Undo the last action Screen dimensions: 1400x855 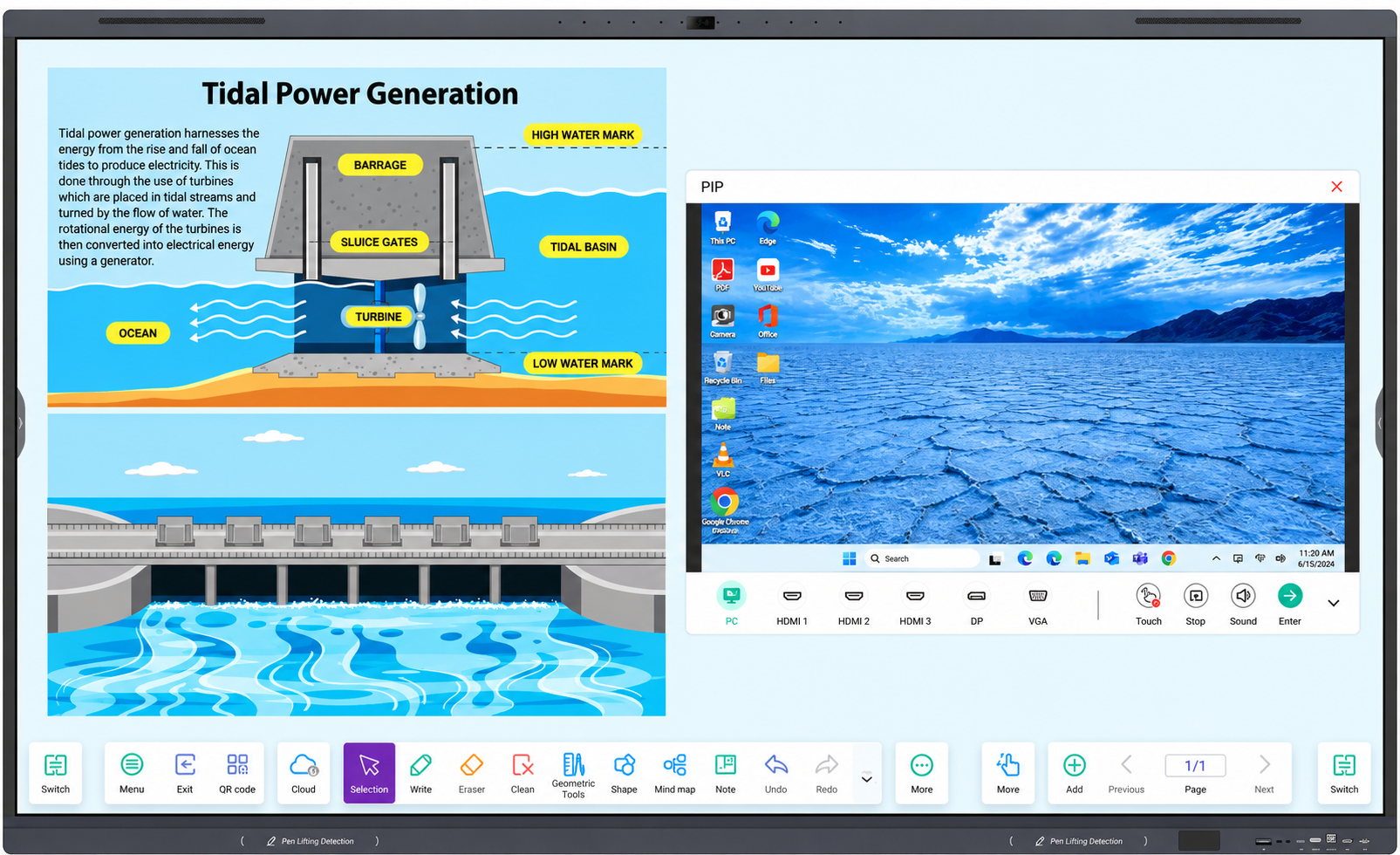[775, 773]
